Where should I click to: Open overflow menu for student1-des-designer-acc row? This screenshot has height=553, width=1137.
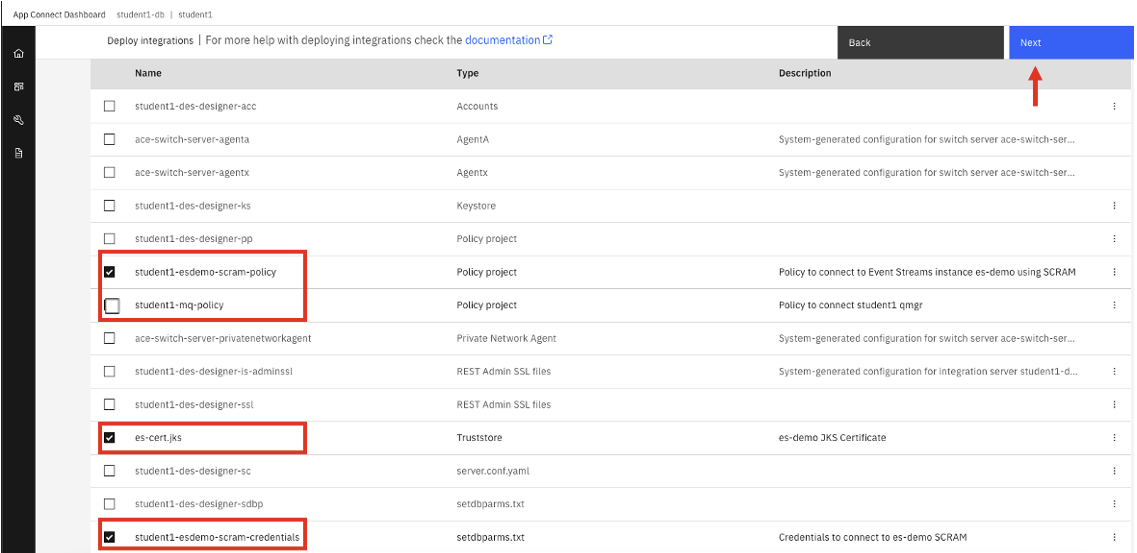pos(1114,106)
